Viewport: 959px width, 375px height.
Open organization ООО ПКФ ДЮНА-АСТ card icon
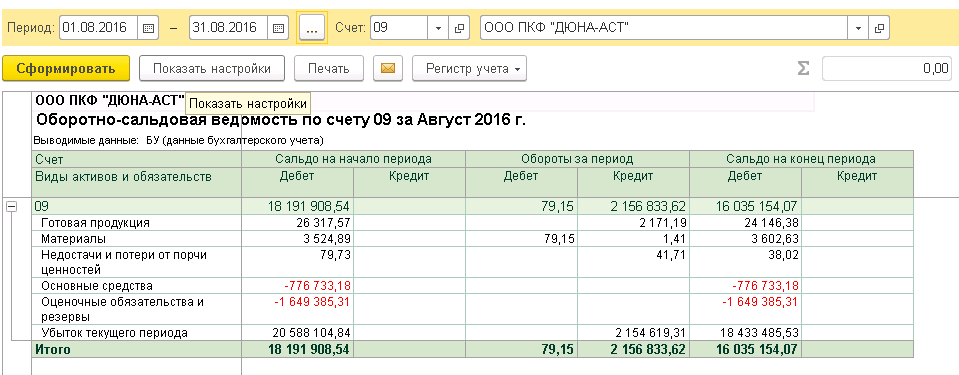click(879, 28)
